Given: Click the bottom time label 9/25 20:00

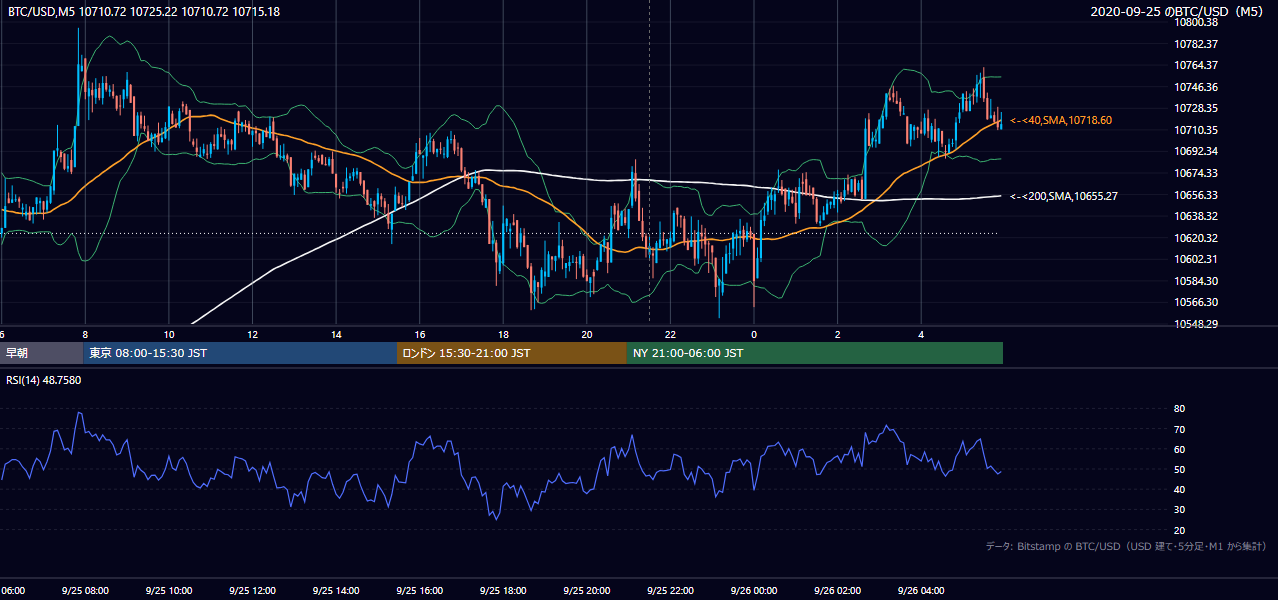Looking at the screenshot, I should tap(586, 591).
